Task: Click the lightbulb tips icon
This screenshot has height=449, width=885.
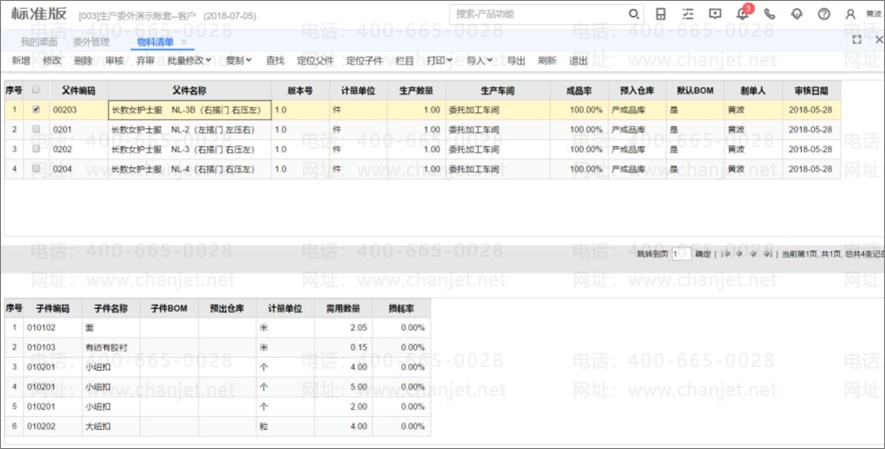Action: [796, 14]
